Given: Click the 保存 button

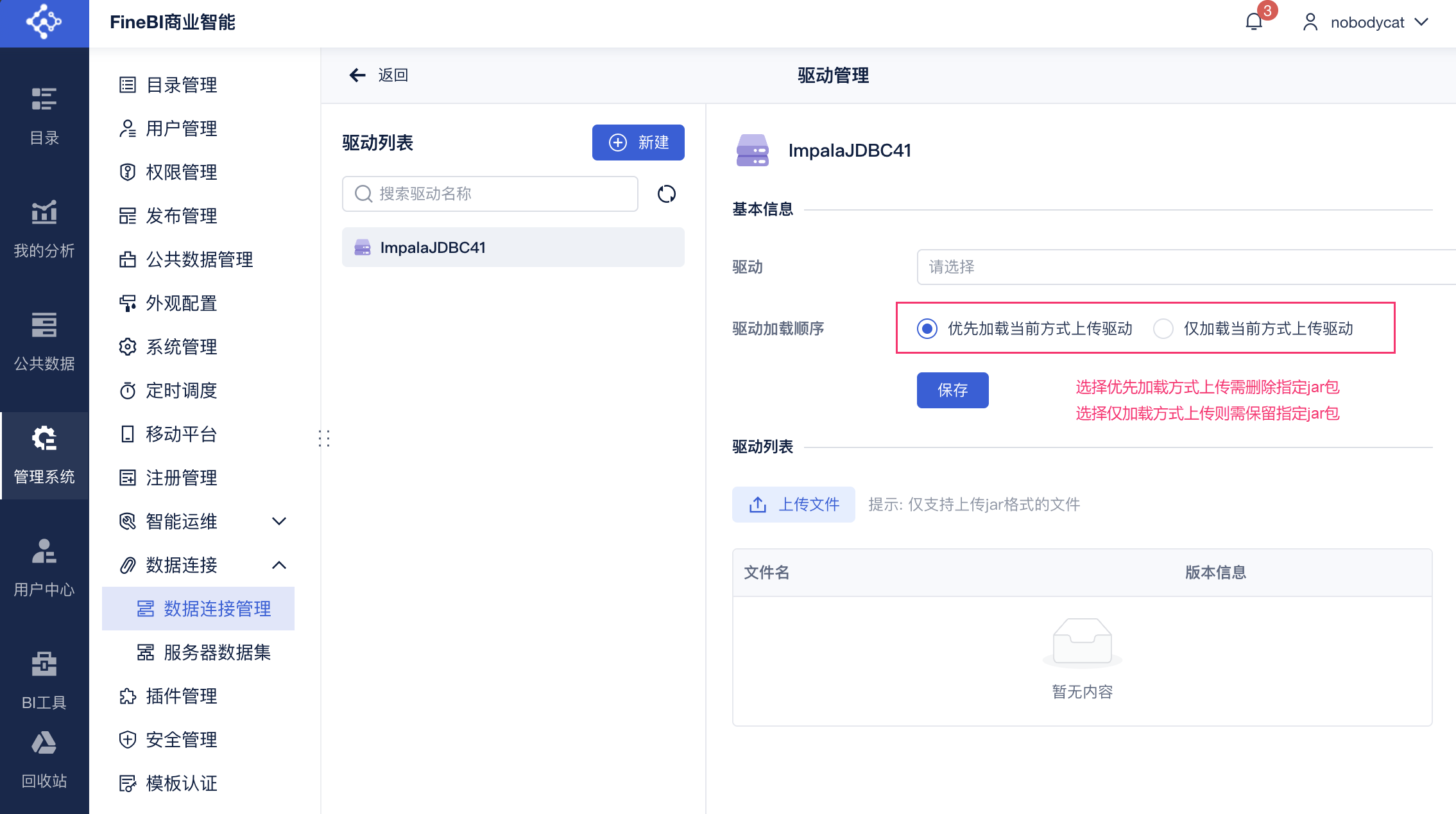Looking at the screenshot, I should pyautogui.click(x=952, y=390).
